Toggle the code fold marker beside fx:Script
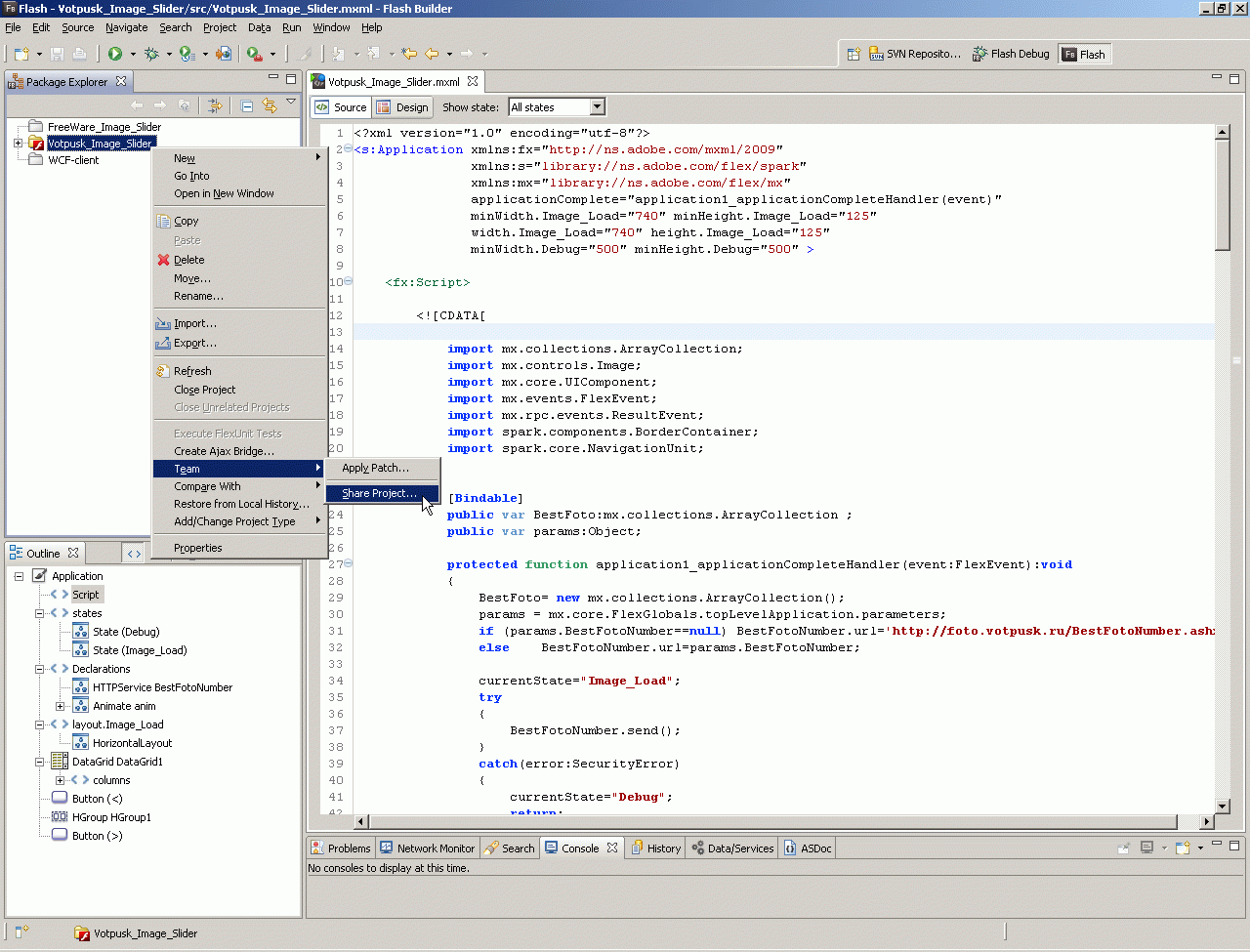 point(349,282)
